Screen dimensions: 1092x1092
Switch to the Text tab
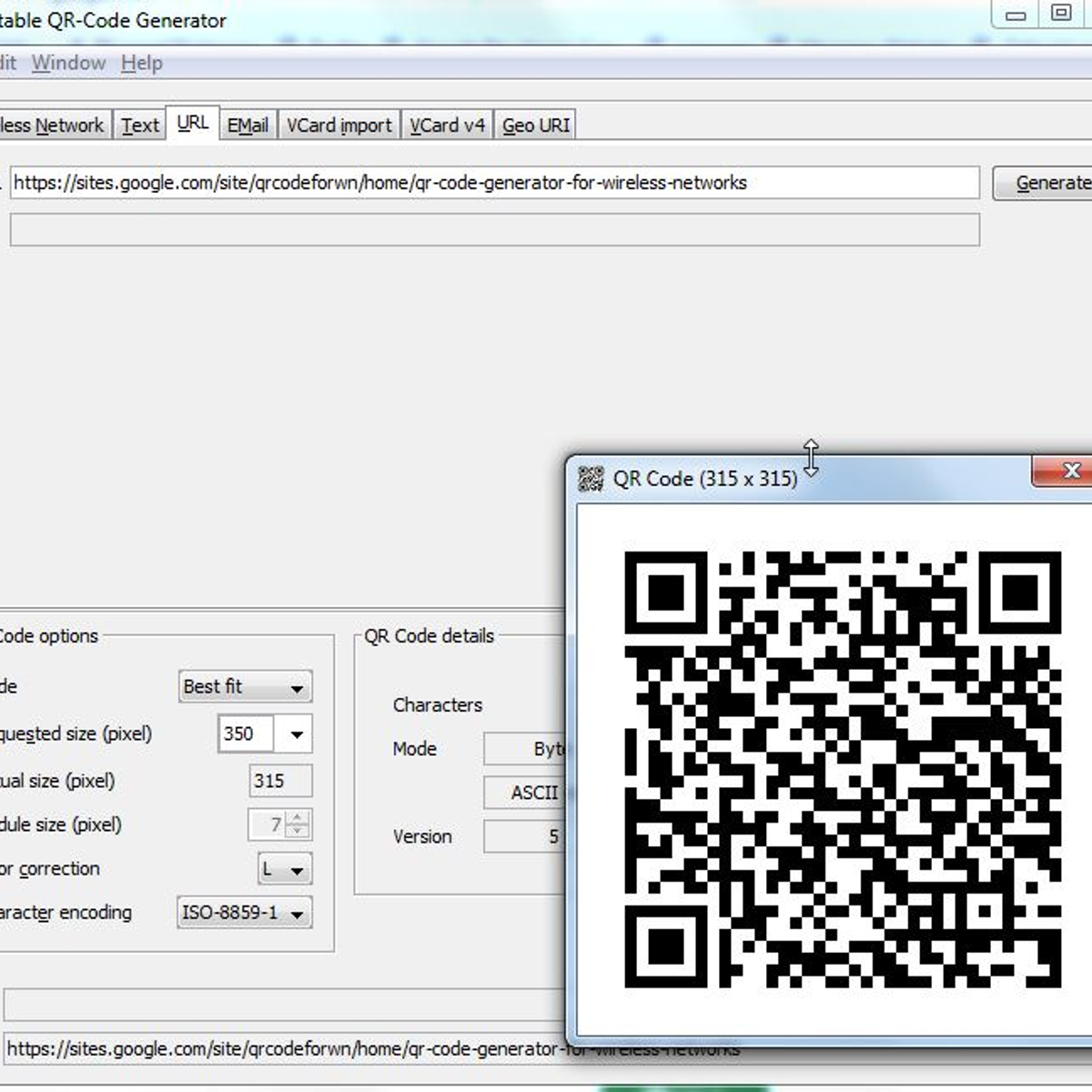click(138, 124)
